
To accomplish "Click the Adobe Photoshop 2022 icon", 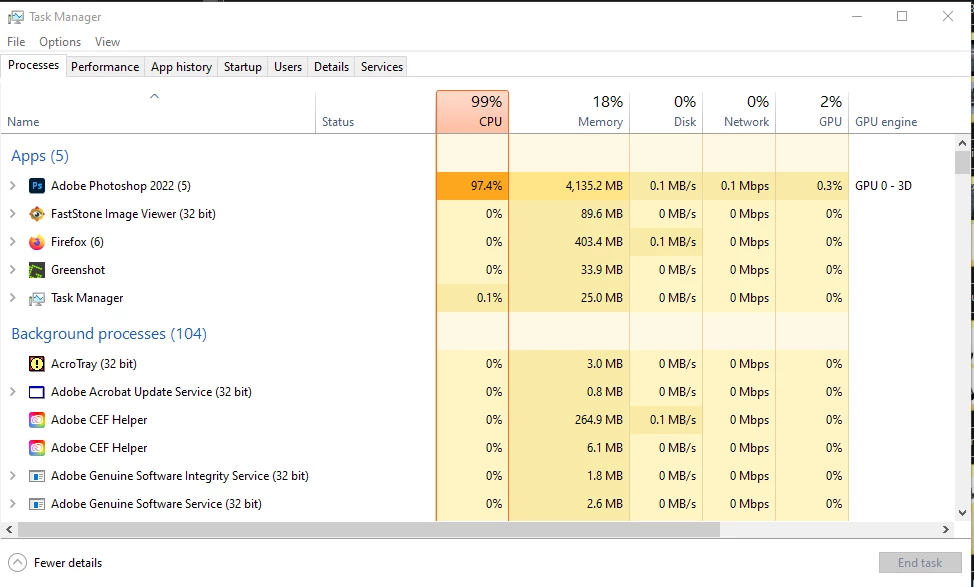I will click(37, 186).
